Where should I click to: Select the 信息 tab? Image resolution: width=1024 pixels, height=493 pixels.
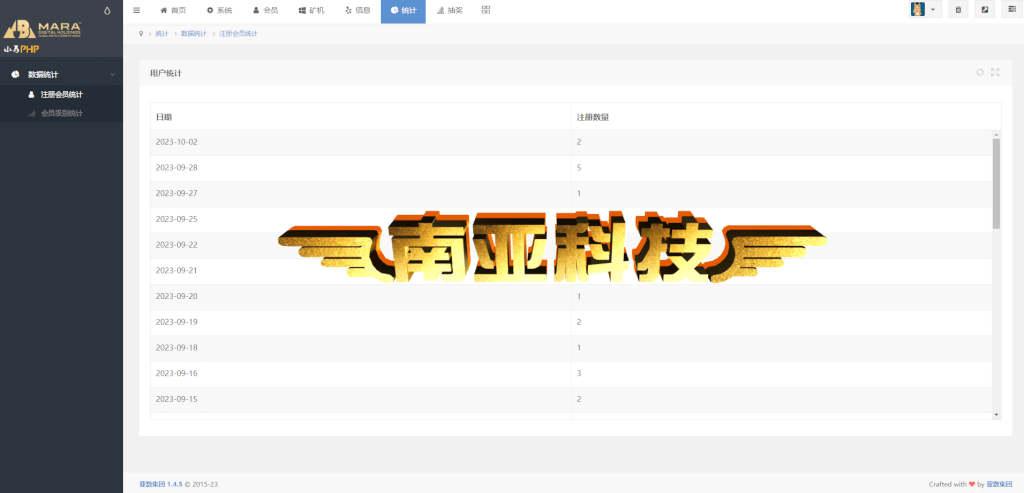point(357,10)
